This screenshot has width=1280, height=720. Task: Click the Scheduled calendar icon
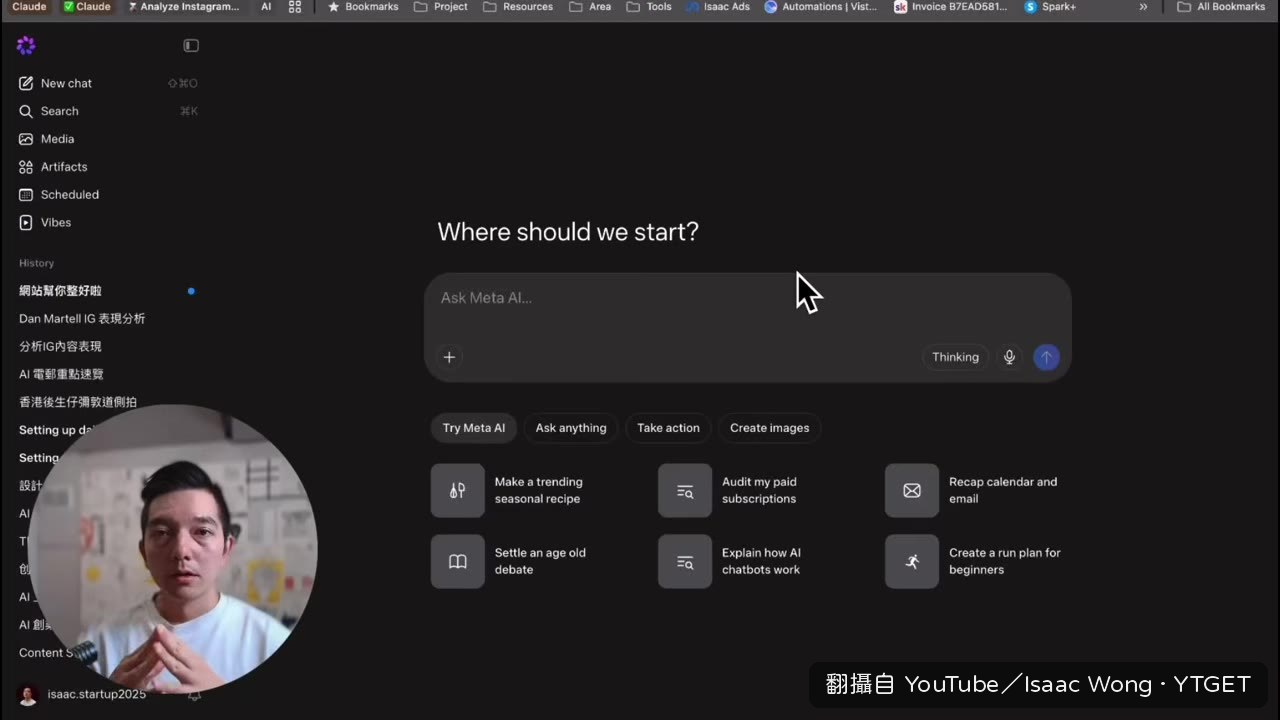pos(26,195)
